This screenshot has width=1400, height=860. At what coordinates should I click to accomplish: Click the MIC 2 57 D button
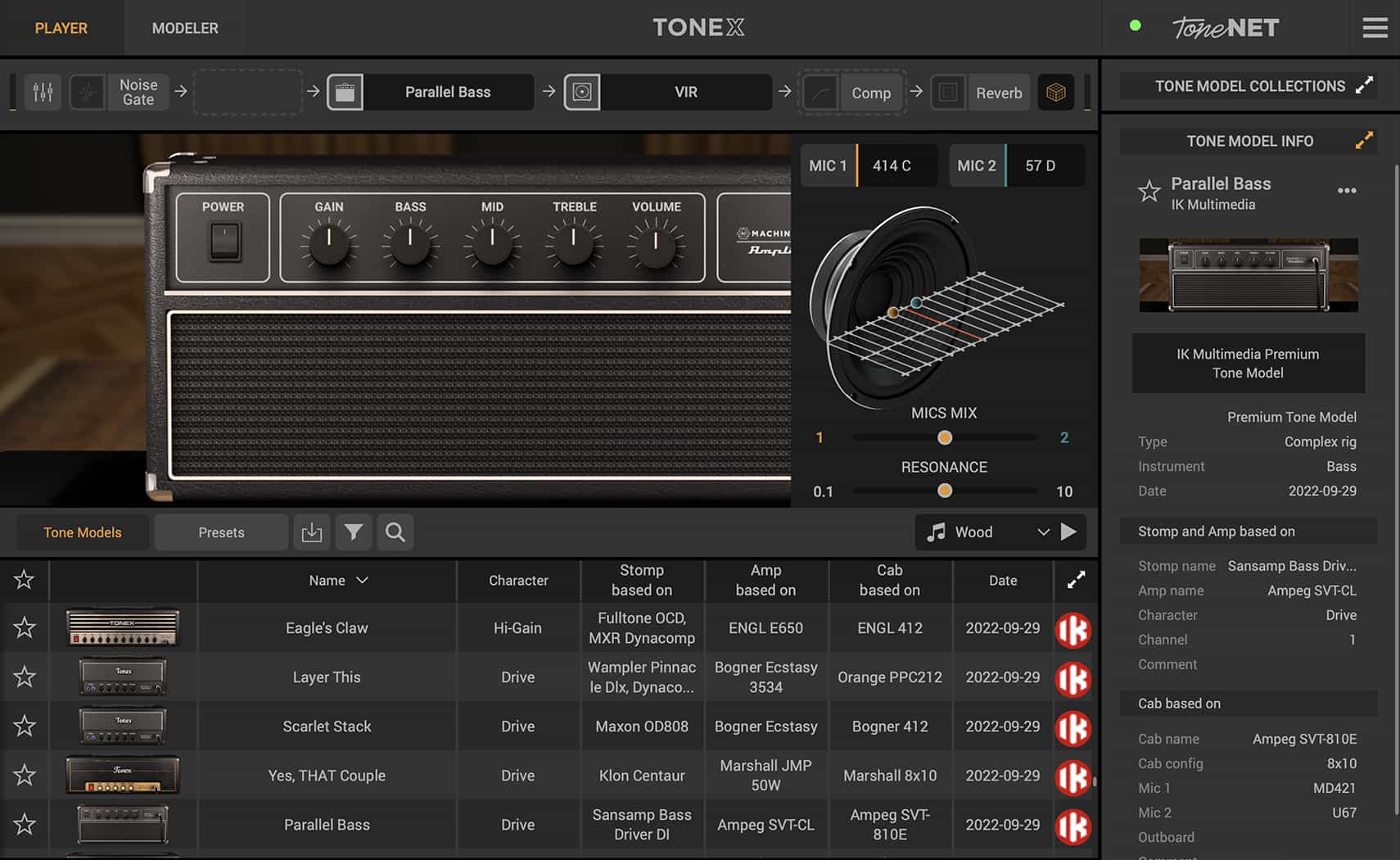click(1018, 165)
